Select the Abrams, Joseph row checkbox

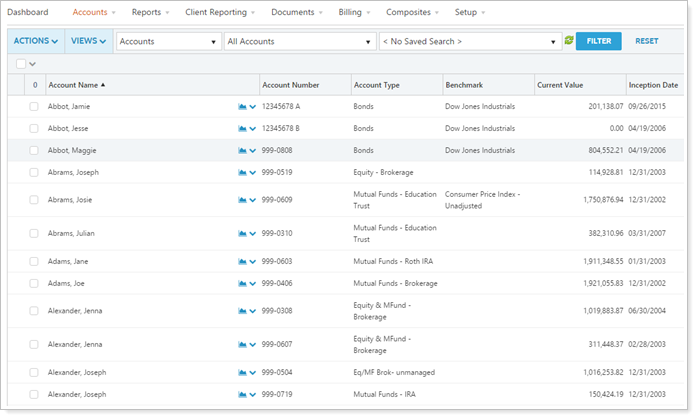(x=34, y=172)
